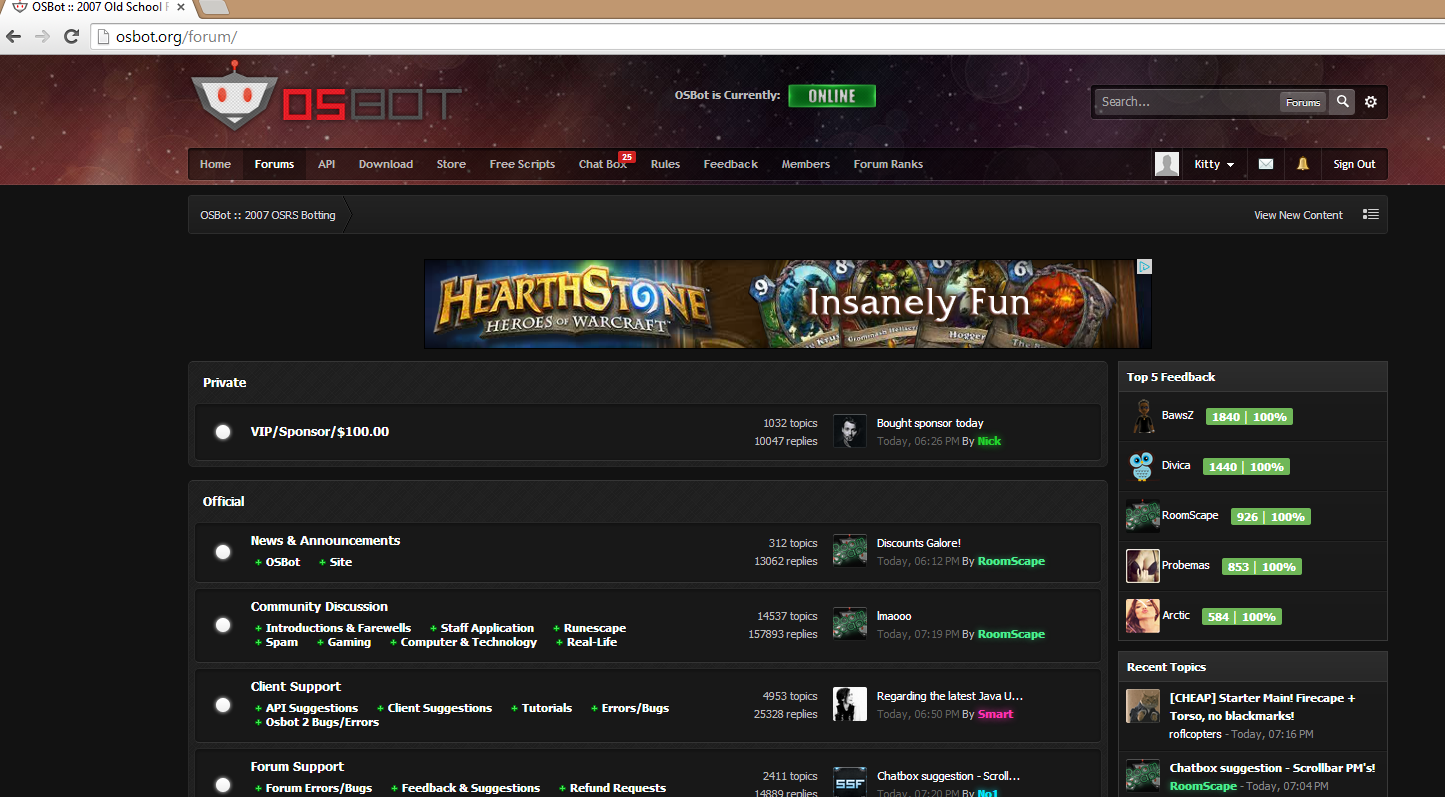
Task: Open the notifications bell icon
Action: click(1302, 164)
